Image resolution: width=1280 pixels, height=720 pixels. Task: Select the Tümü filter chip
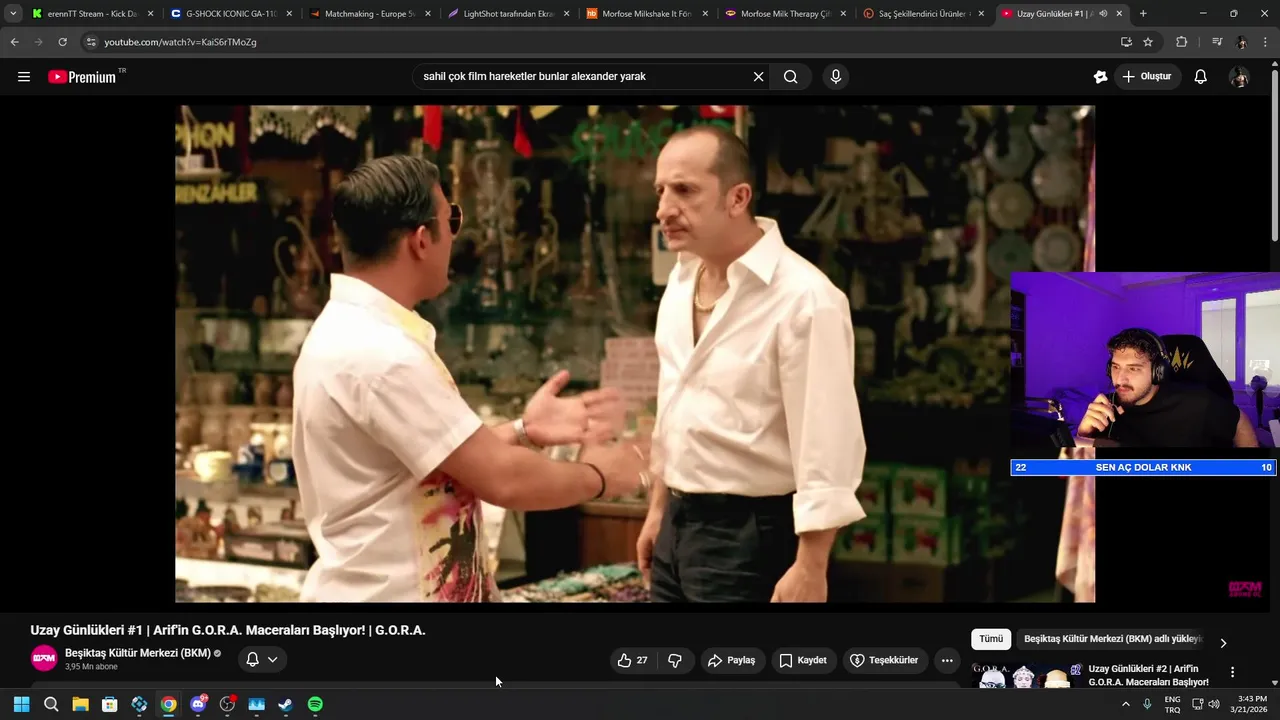[991, 639]
